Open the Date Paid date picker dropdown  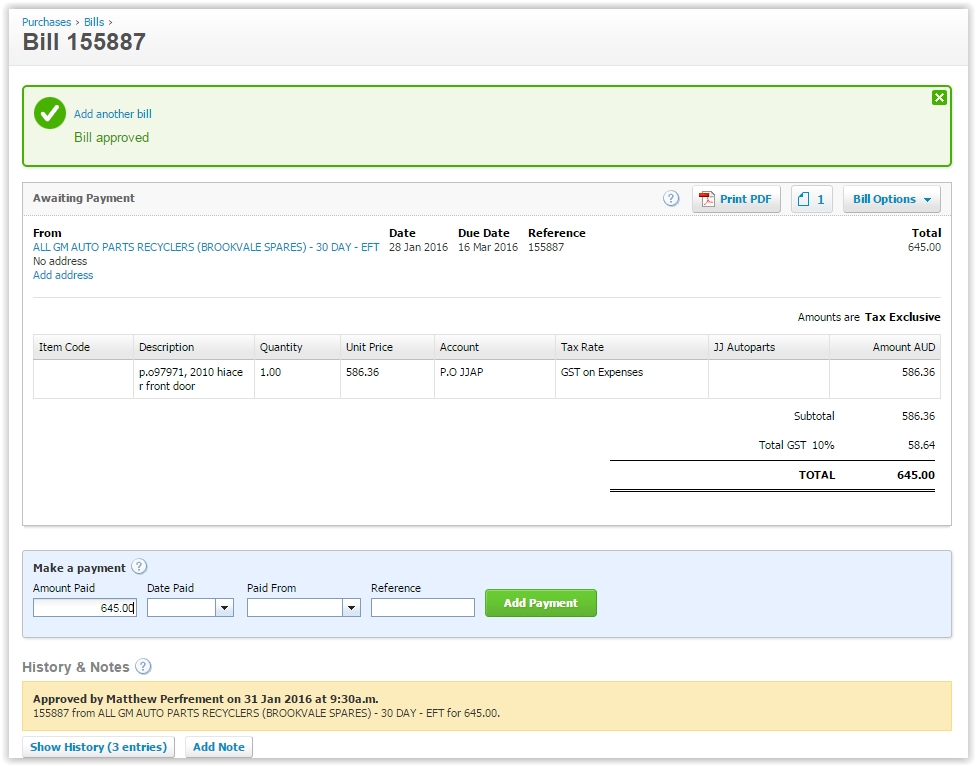[224, 607]
